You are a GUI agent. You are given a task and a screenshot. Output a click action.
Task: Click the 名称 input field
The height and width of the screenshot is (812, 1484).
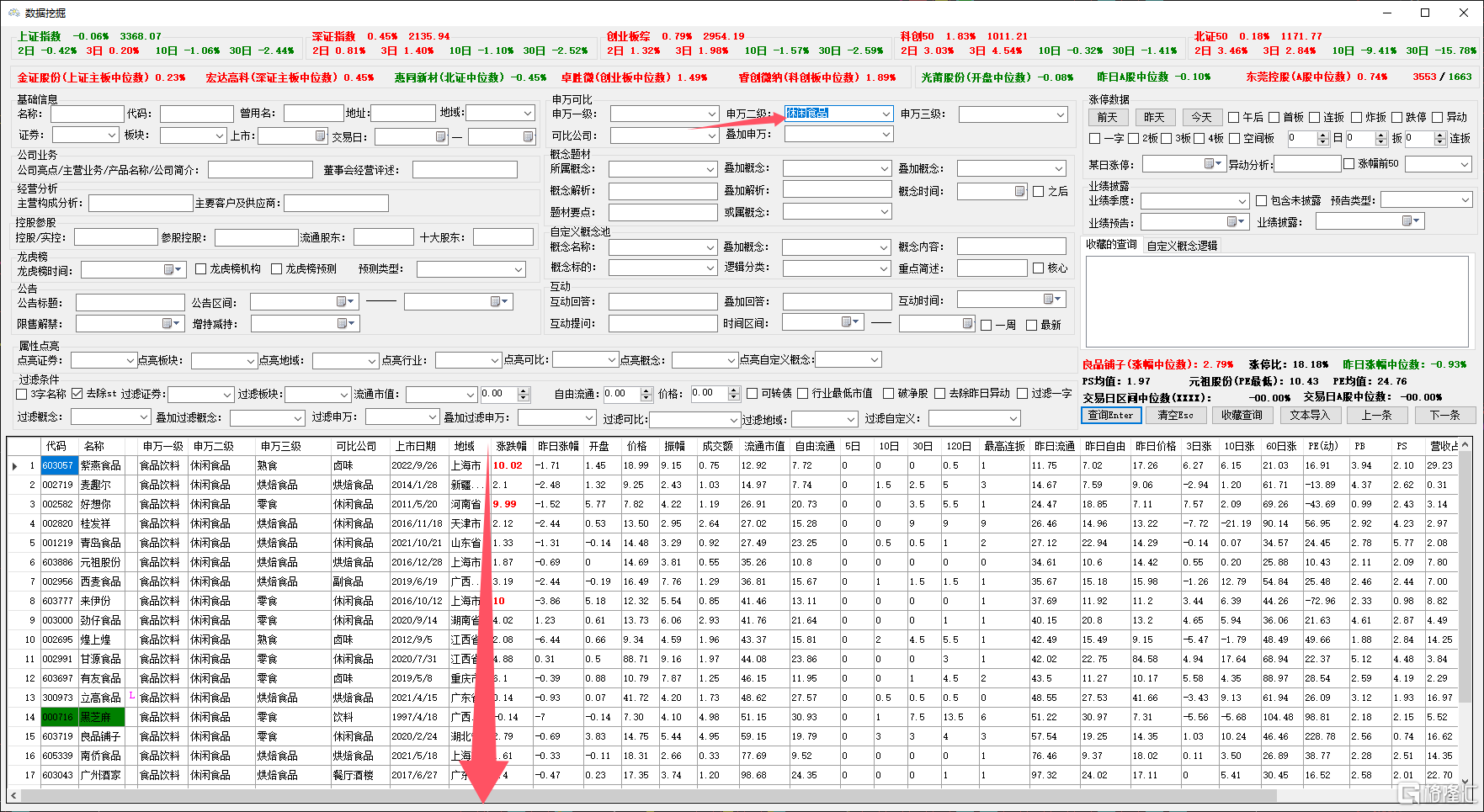(x=88, y=114)
